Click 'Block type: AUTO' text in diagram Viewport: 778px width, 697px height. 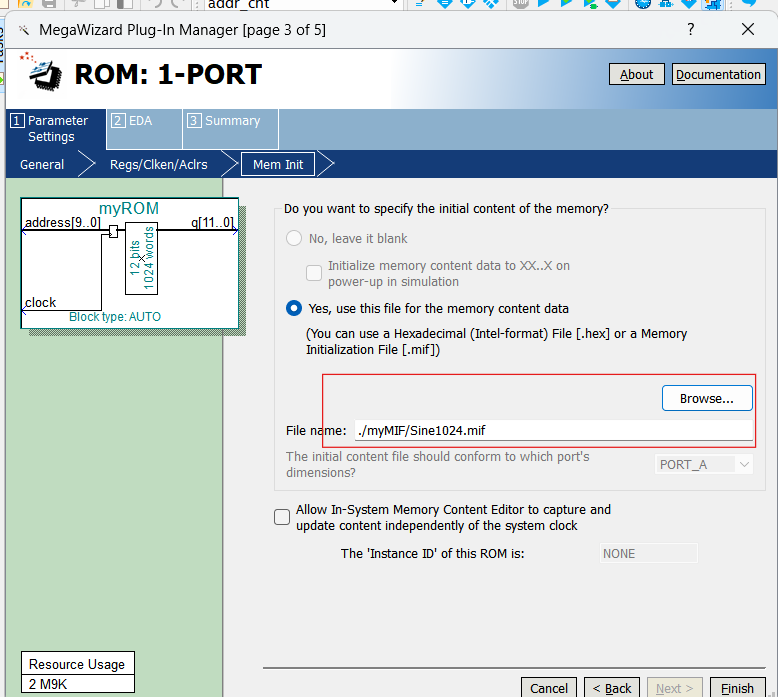tap(115, 317)
